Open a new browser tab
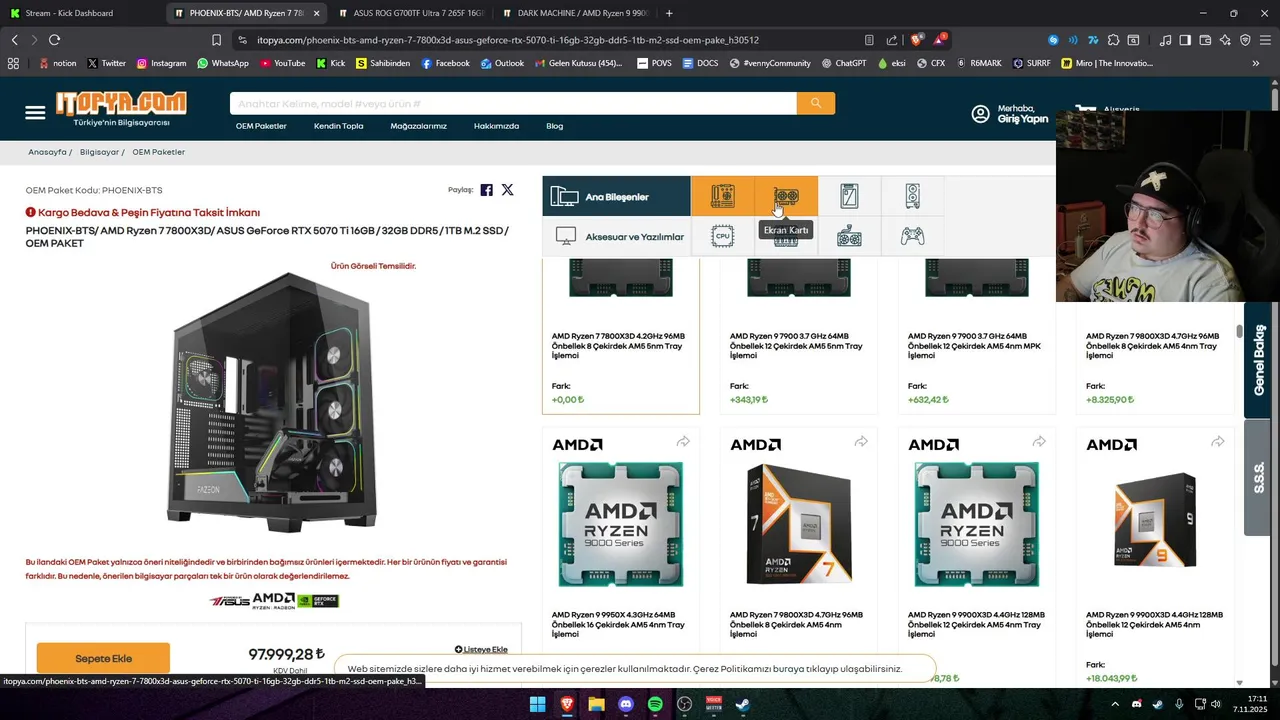The height and width of the screenshot is (720, 1280). [669, 13]
